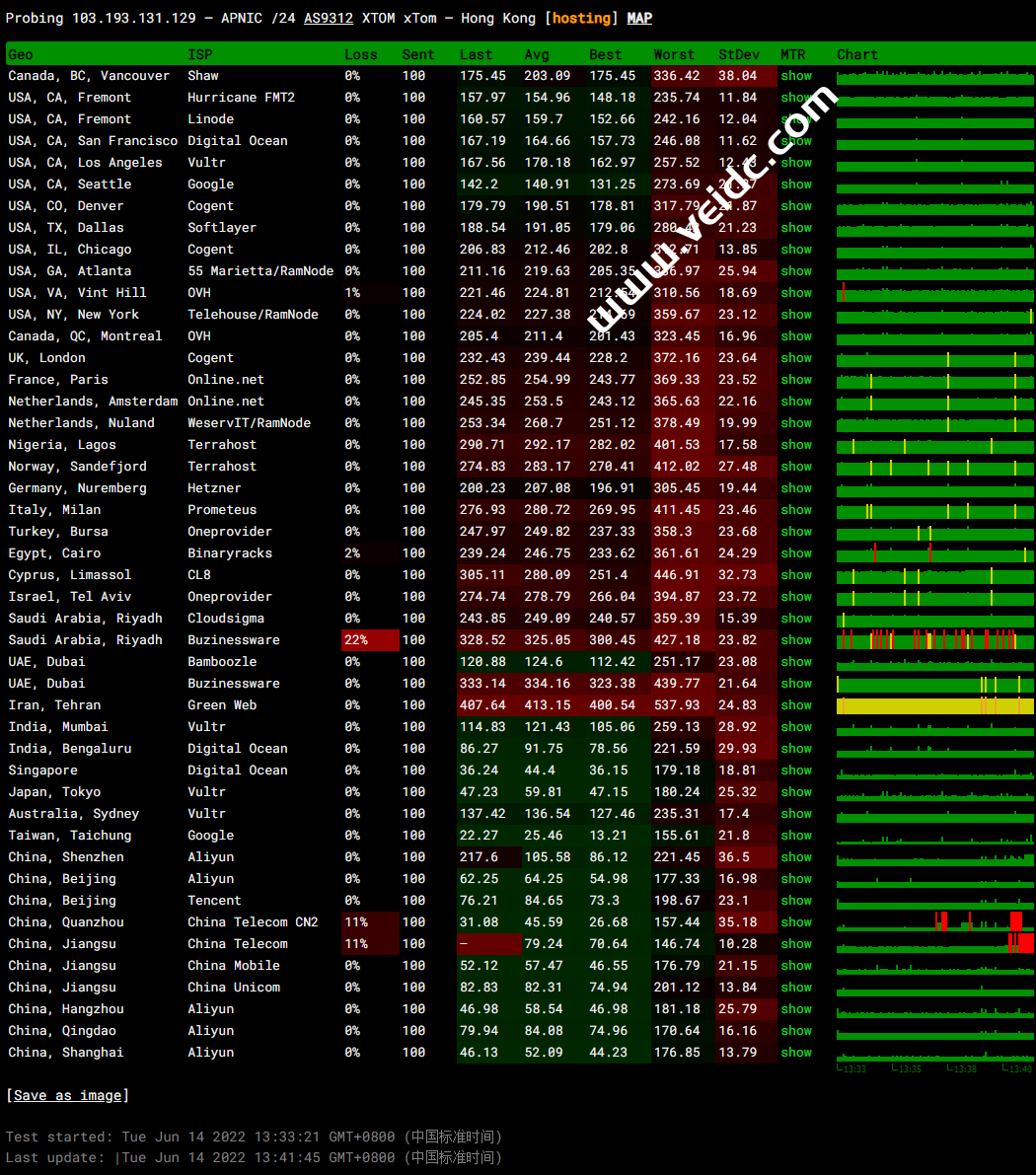Image resolution: width=1036 pixels, height=1175 pixels.
Task: Click the red-striped chart for Riyadh Buzinessware
Action: point(935,640)
